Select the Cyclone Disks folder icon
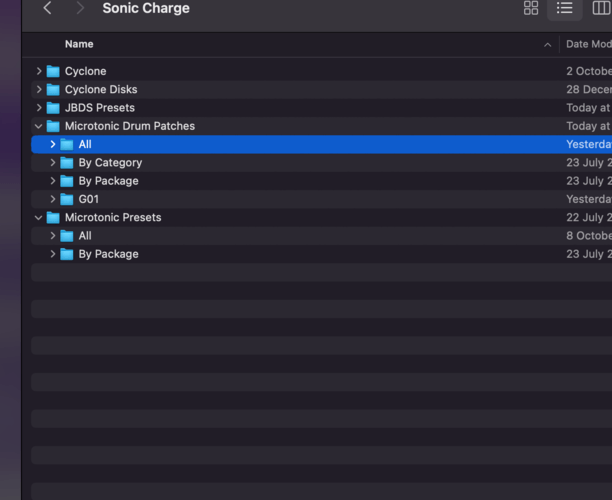 click(53, 89)
